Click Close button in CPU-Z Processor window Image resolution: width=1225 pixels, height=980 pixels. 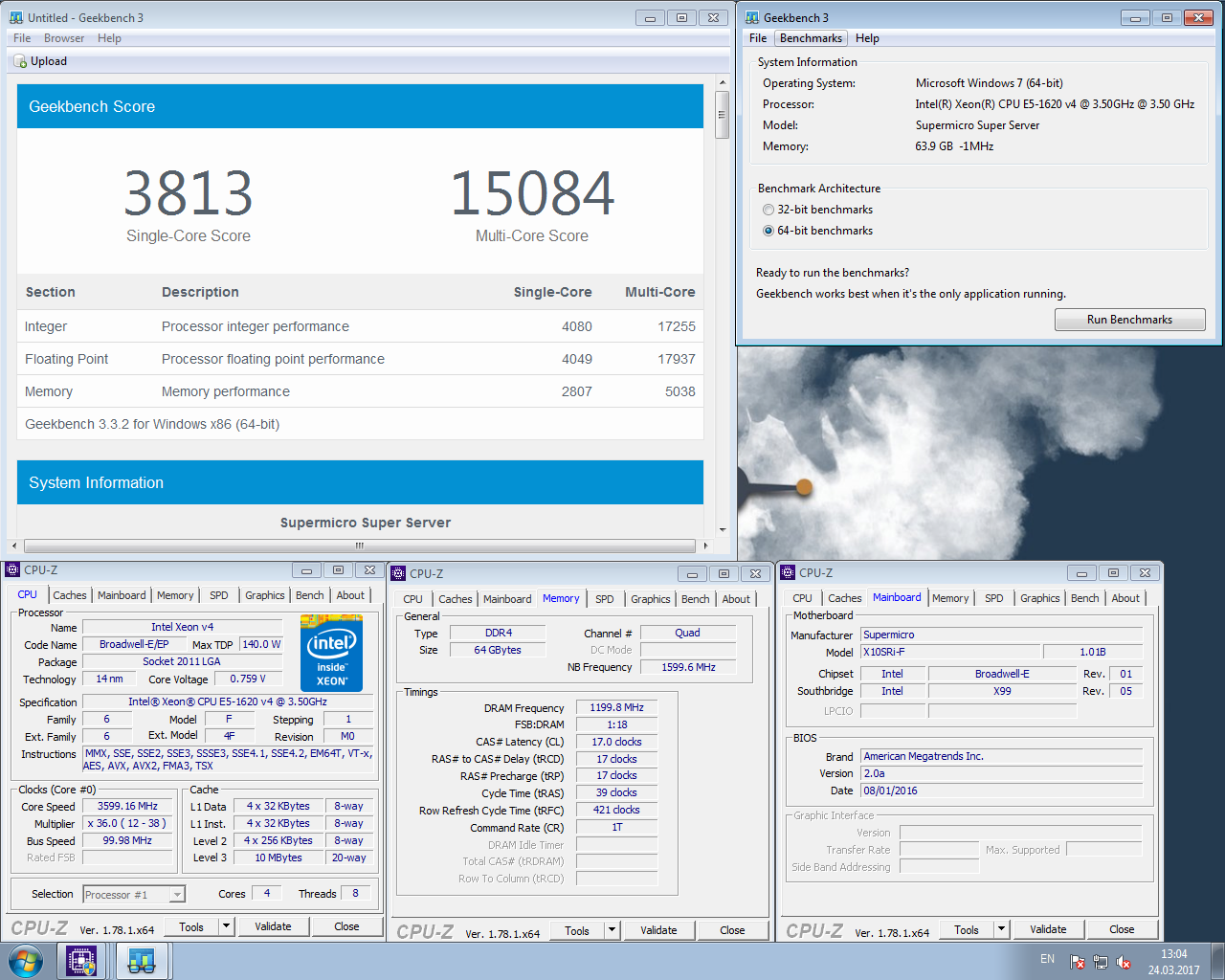coord(346,926)
